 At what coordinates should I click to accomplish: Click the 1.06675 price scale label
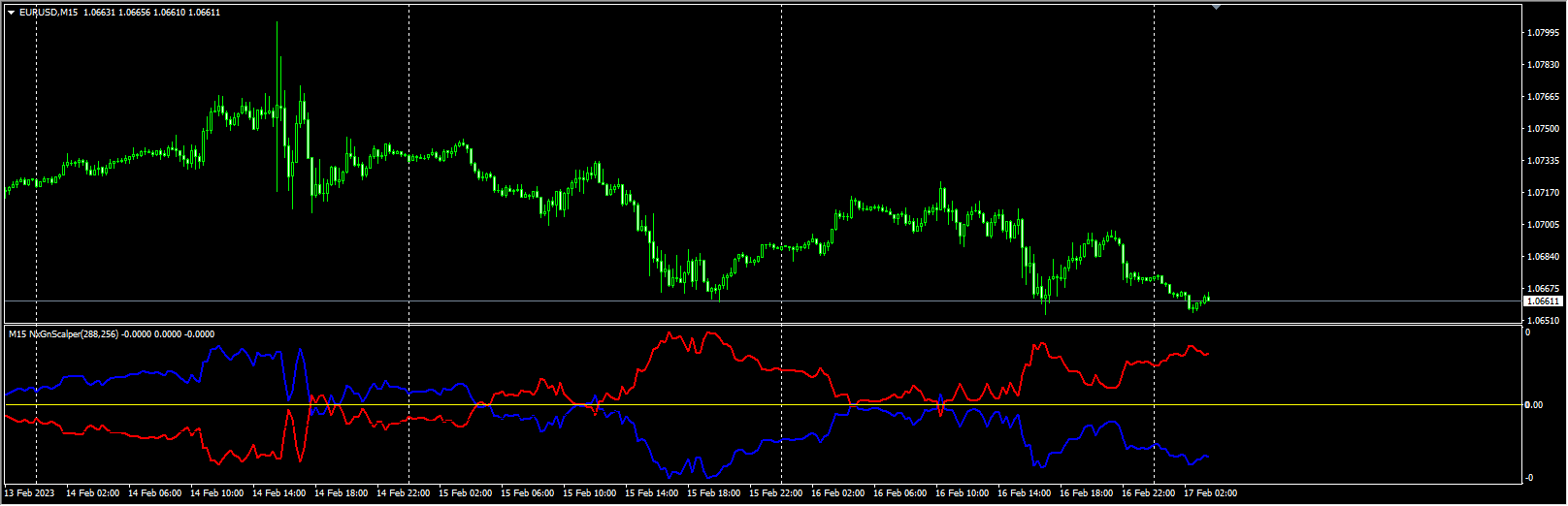1543,289
